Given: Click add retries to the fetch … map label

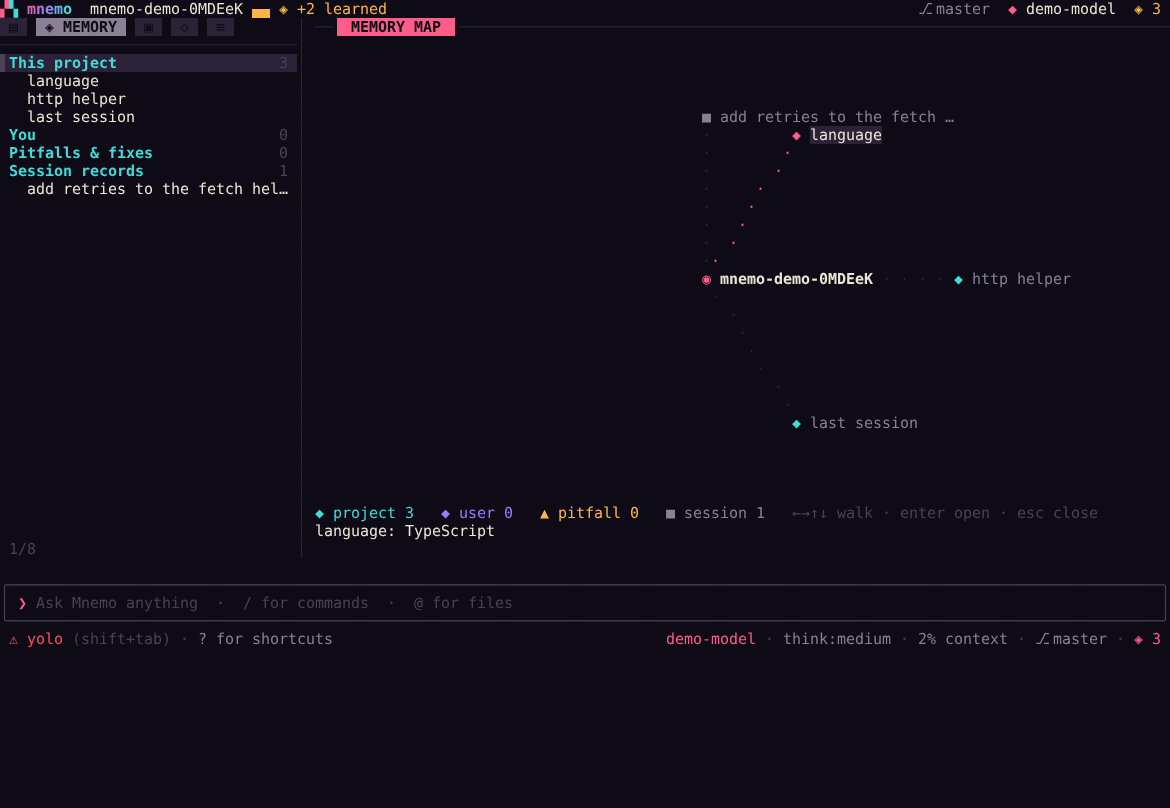Looking at the screenshot, I should pyautogui.click(x=836, y=116).
